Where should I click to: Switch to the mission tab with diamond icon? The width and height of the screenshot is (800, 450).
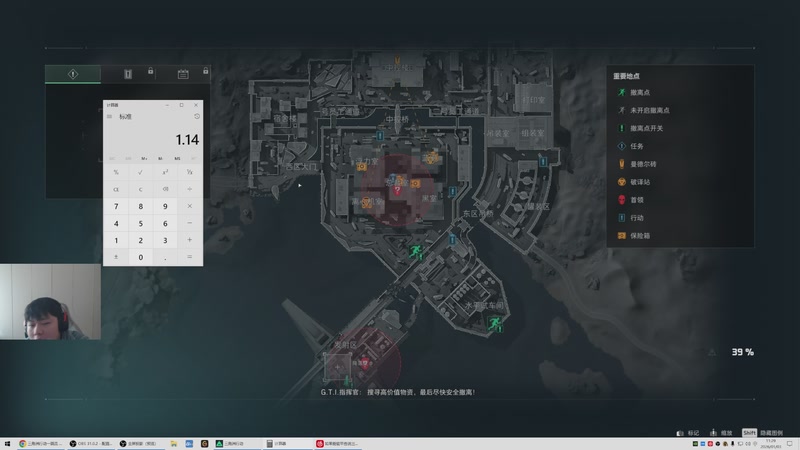point(73,74)
